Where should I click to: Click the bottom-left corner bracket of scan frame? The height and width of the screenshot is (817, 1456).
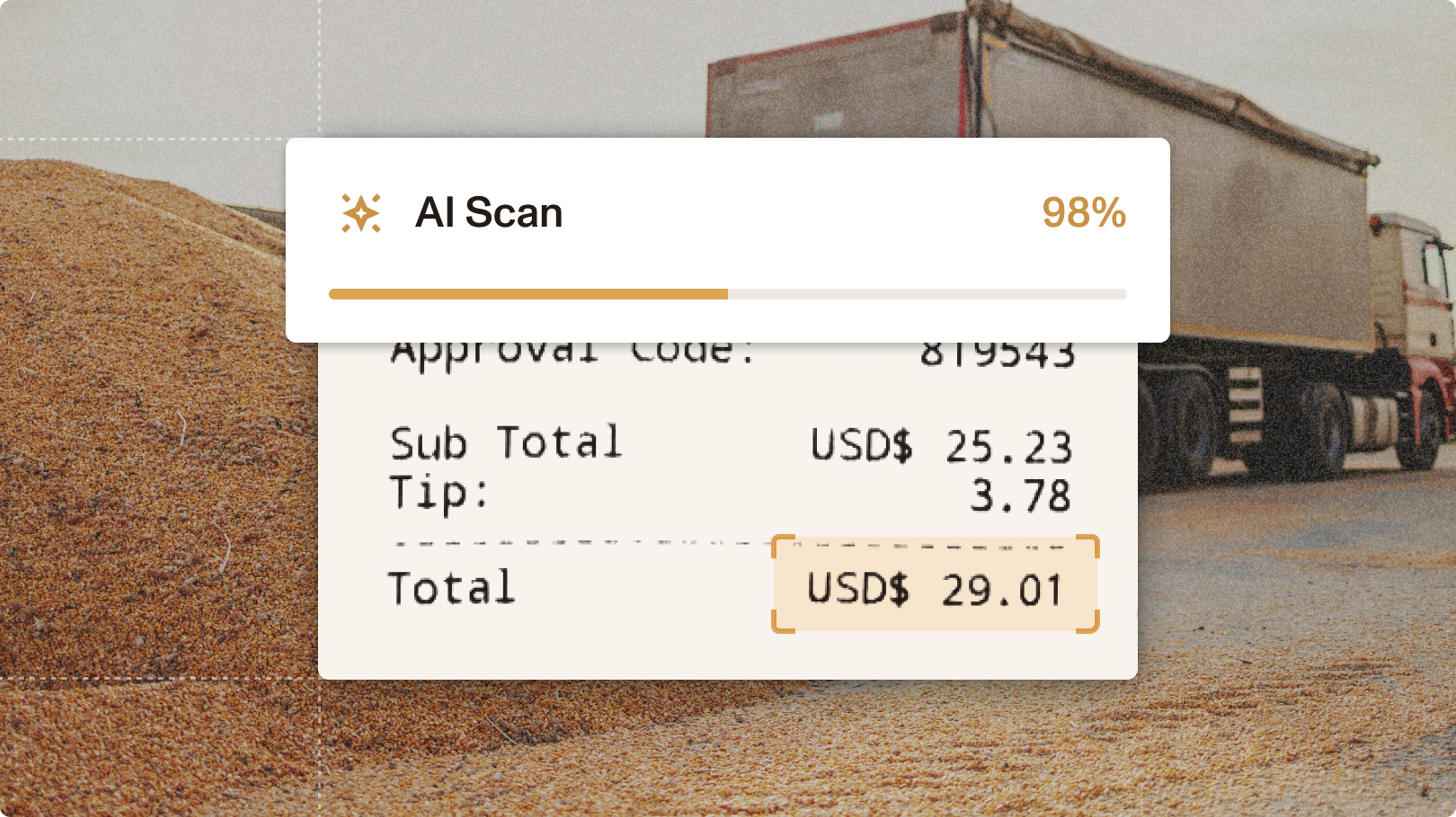[x=781, y=624]
